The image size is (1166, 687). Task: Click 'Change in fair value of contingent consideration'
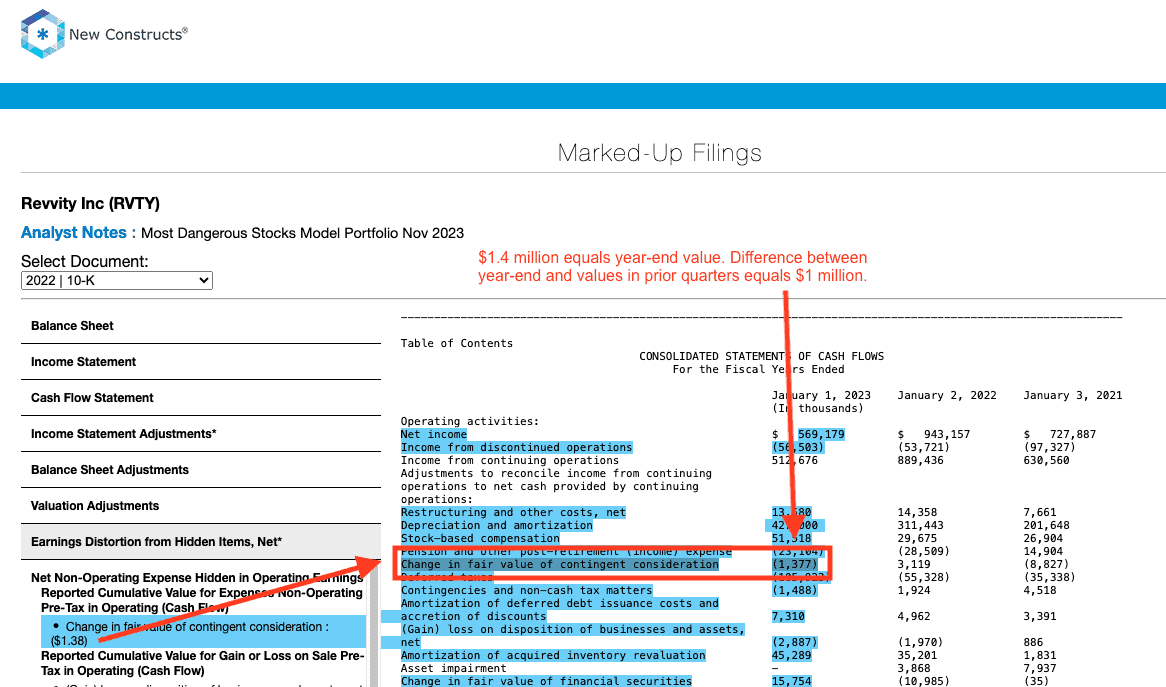559,564
